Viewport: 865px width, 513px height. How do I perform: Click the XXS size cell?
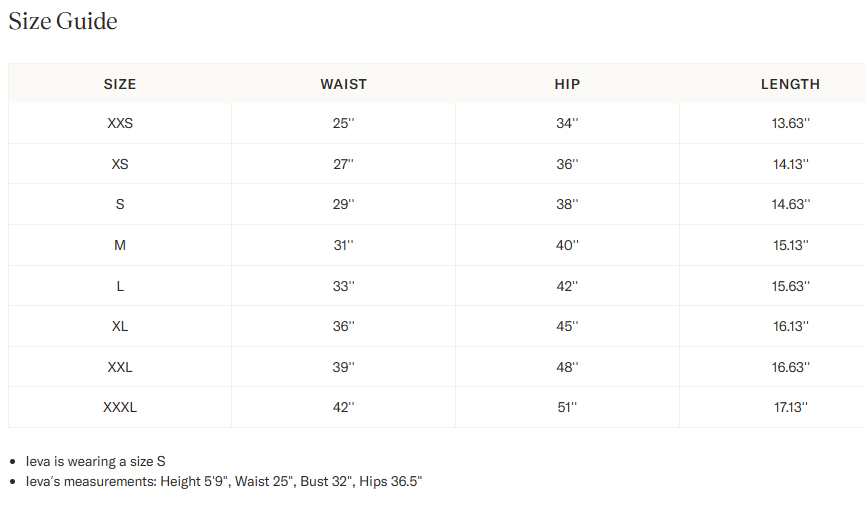[x=120, y=124]
